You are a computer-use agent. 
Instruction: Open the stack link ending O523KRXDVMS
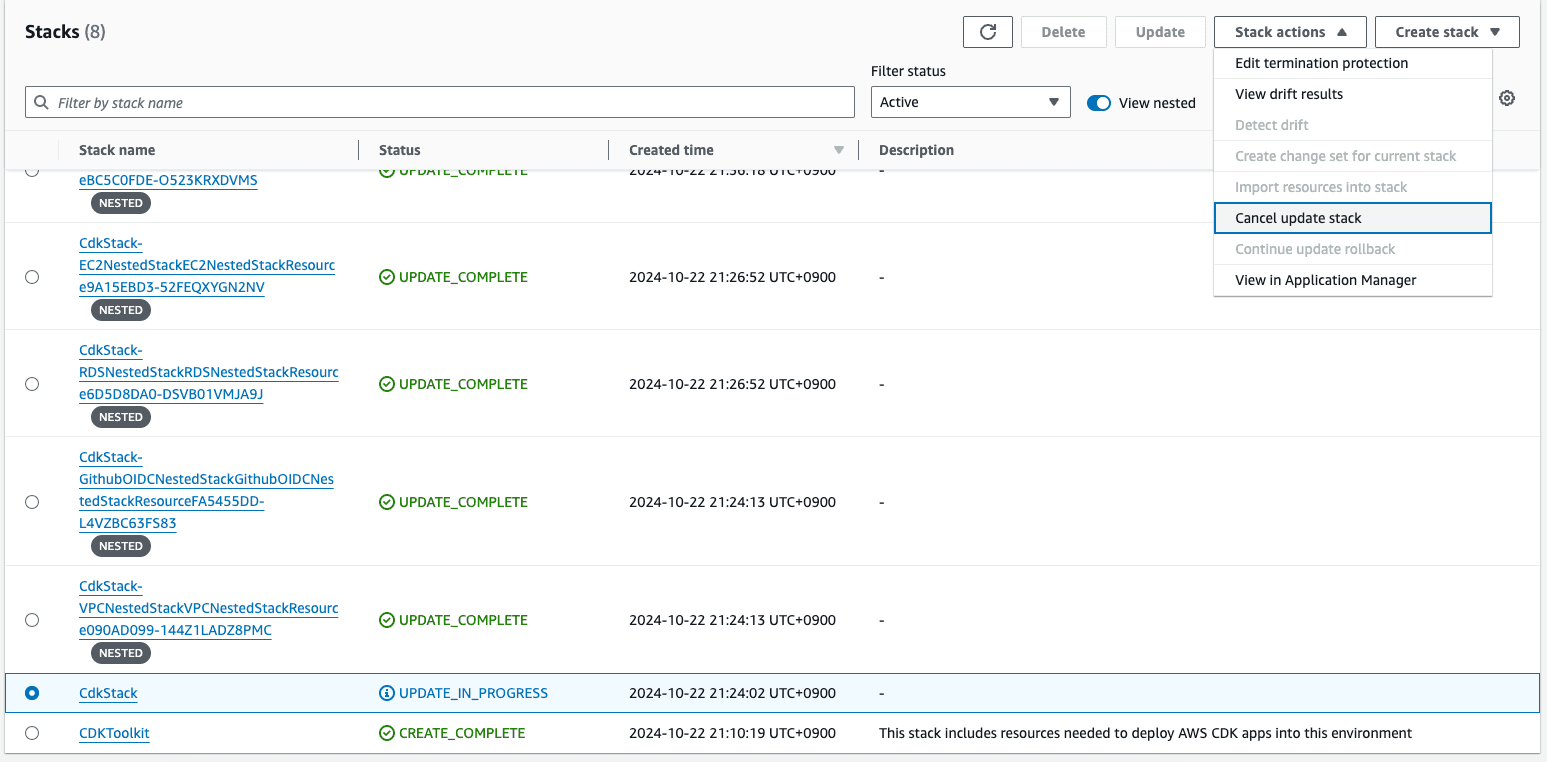[168, 180]
